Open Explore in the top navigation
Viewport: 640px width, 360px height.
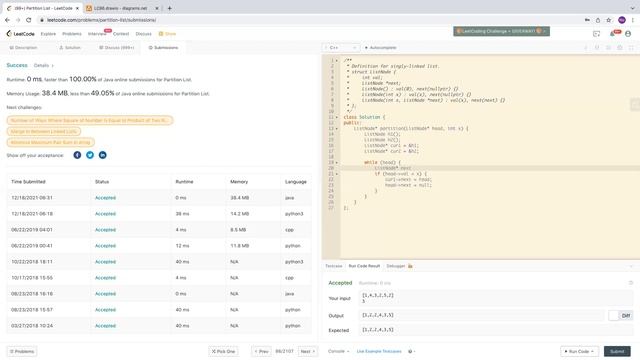(48, 34)
